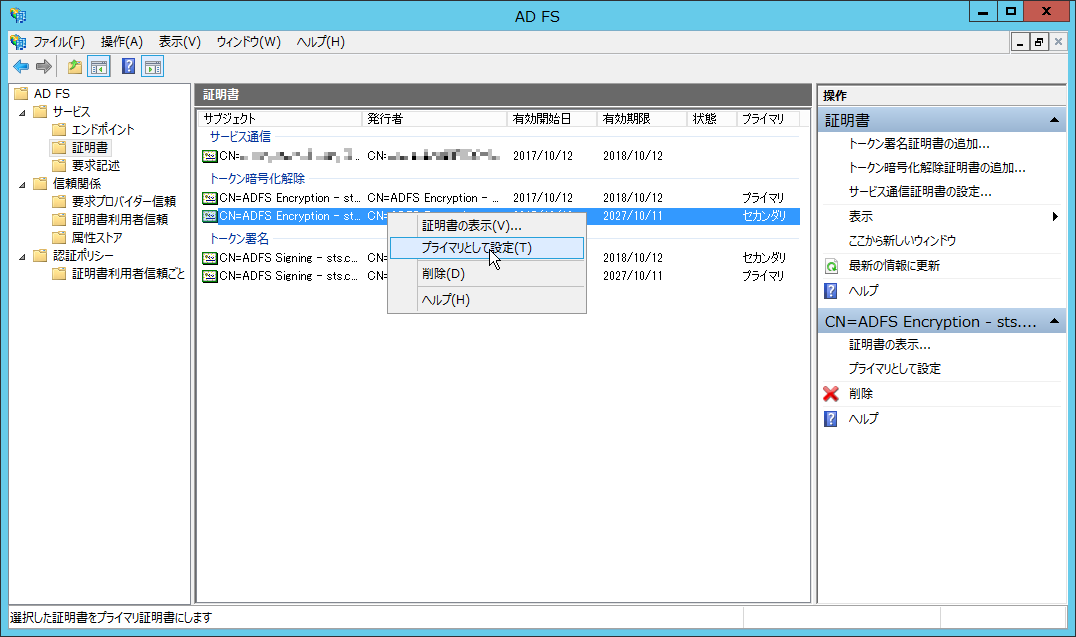Sort by 有効期限 column header
Image resolution: width=1076 pixels, height=637 pixels.
(642, 119)
